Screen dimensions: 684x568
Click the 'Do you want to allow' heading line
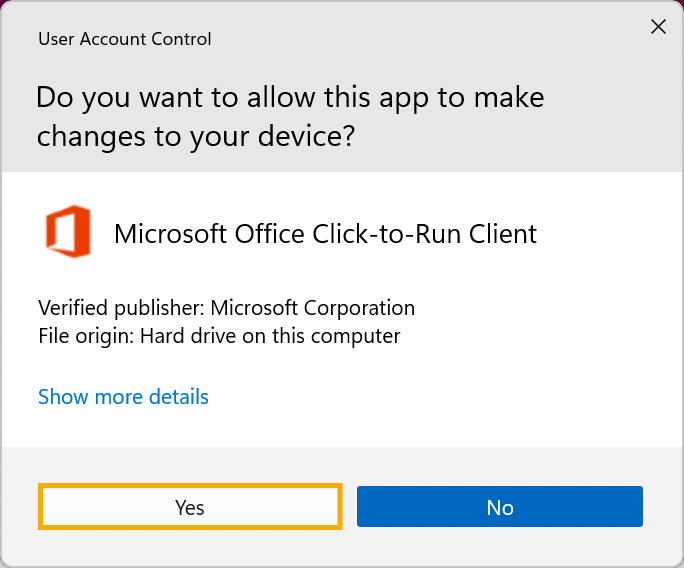pyautogui.click(x=290, y=98)
